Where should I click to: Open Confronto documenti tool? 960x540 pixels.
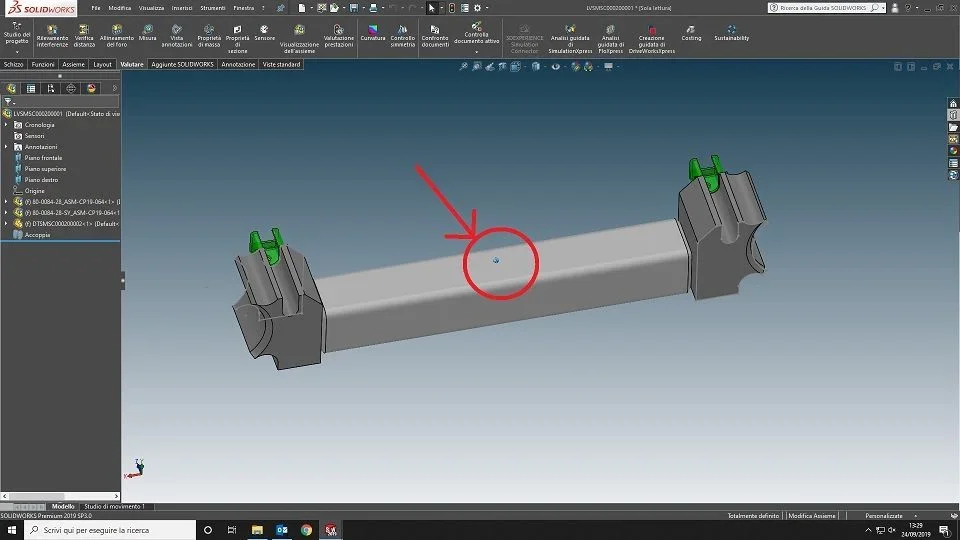[435, 36]
